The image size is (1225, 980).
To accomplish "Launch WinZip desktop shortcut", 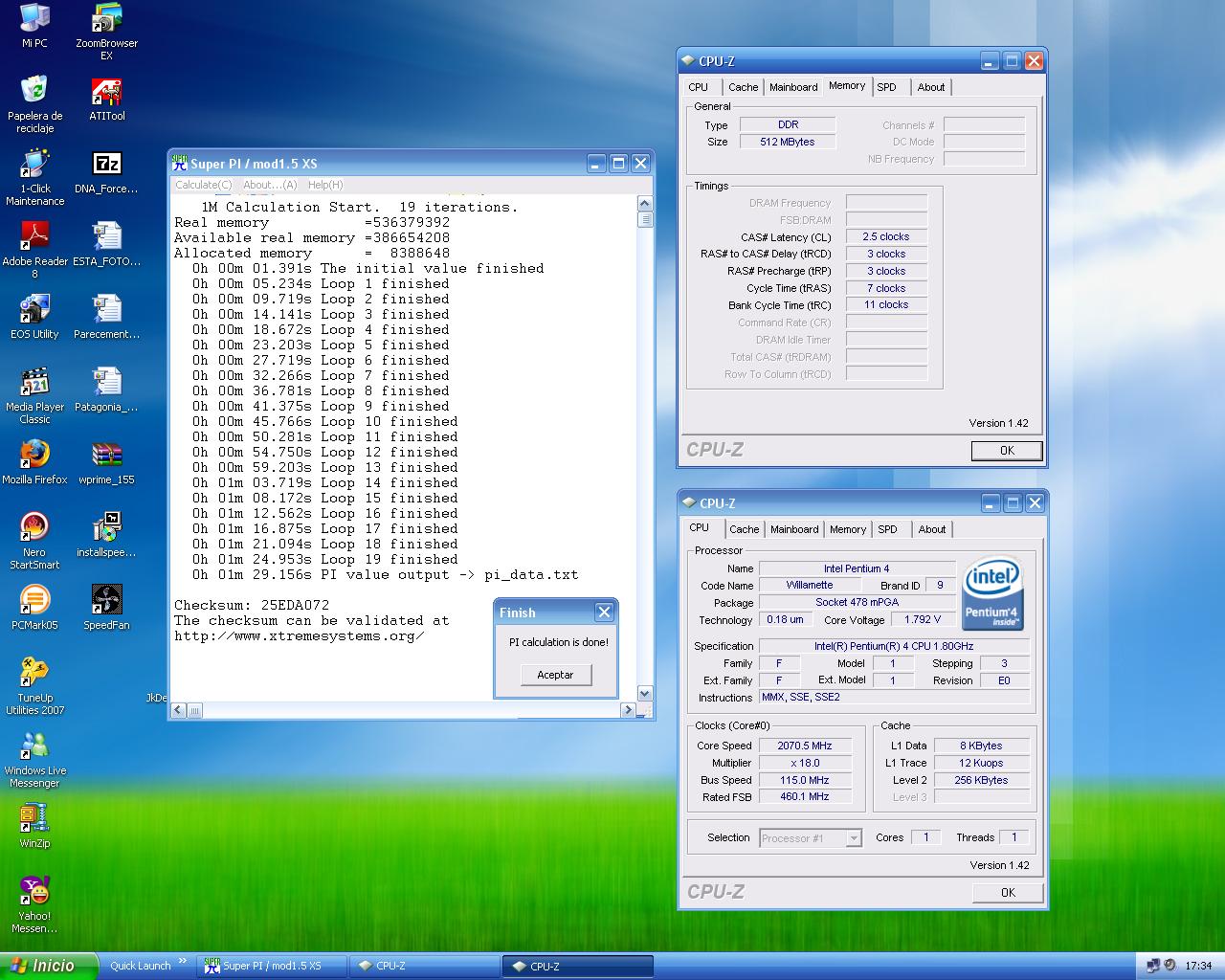I will click(34, 826).
